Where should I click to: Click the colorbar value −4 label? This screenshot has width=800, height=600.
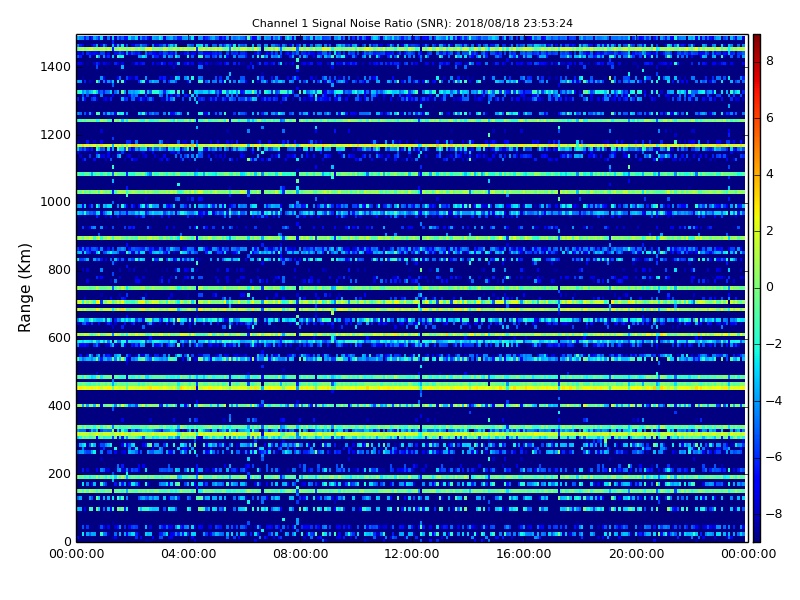(x=774, y=401)
